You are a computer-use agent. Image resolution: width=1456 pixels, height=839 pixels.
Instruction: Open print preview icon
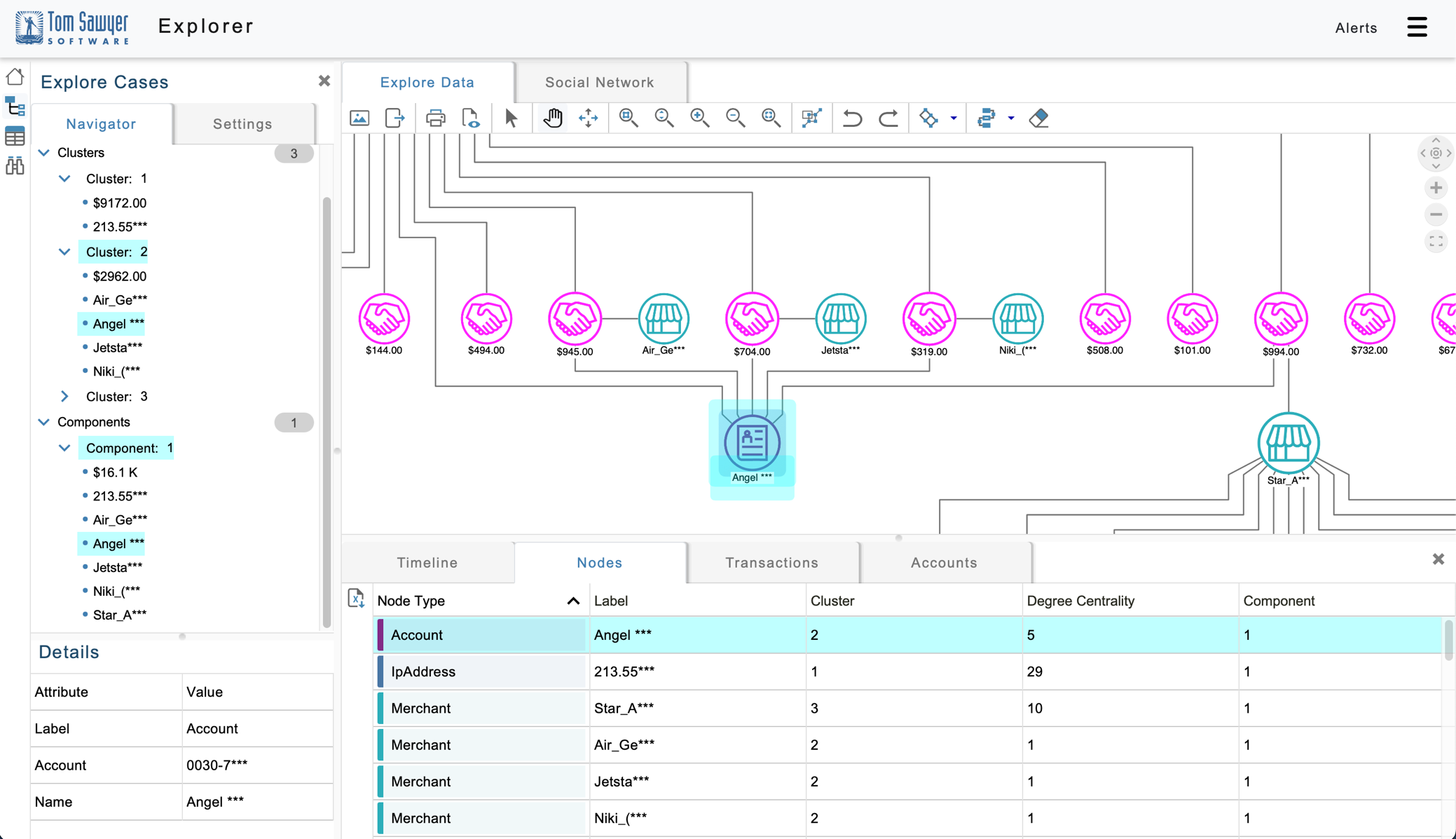point(471,118)
